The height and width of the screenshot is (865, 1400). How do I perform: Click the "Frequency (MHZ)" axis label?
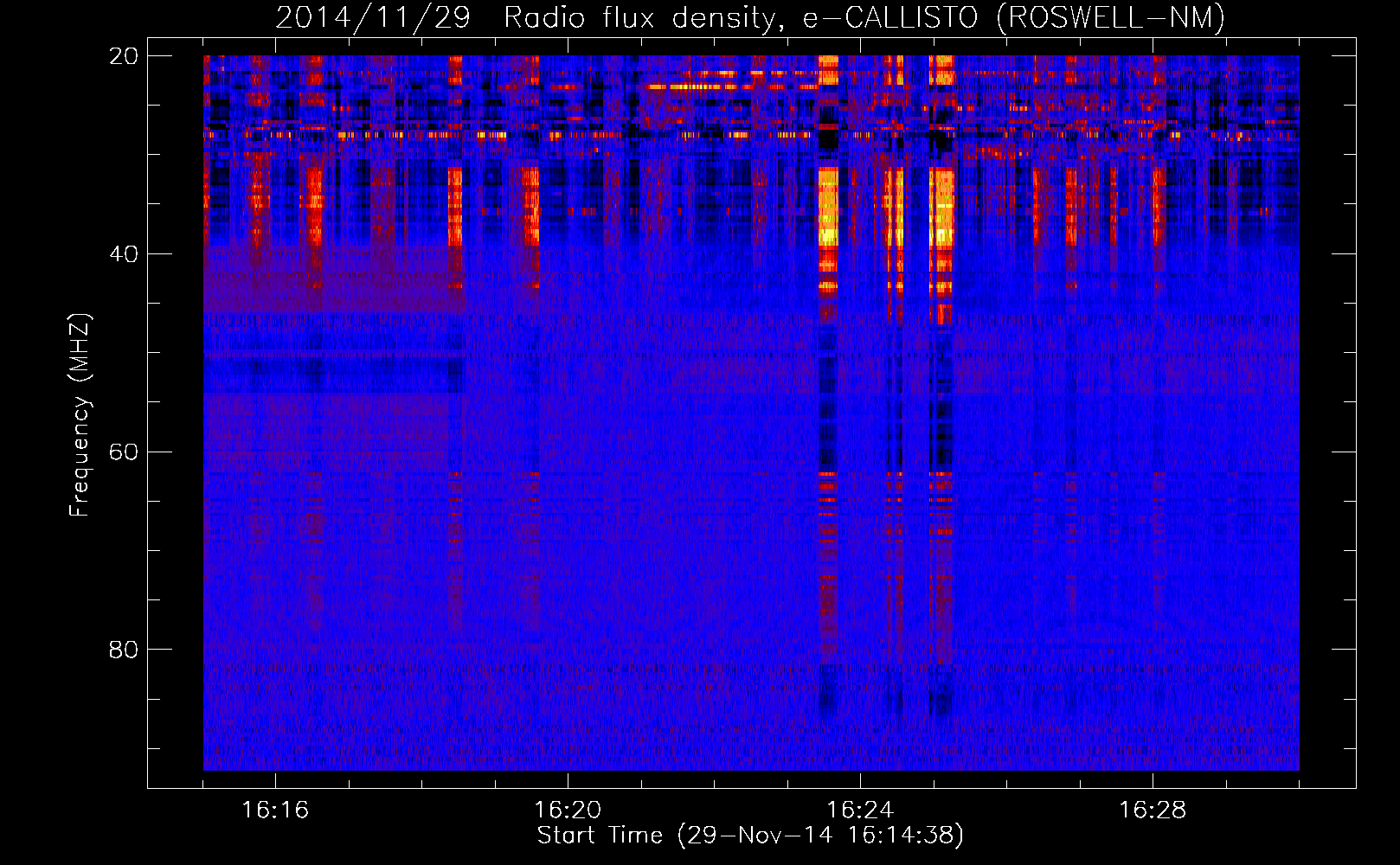[80, 415]
